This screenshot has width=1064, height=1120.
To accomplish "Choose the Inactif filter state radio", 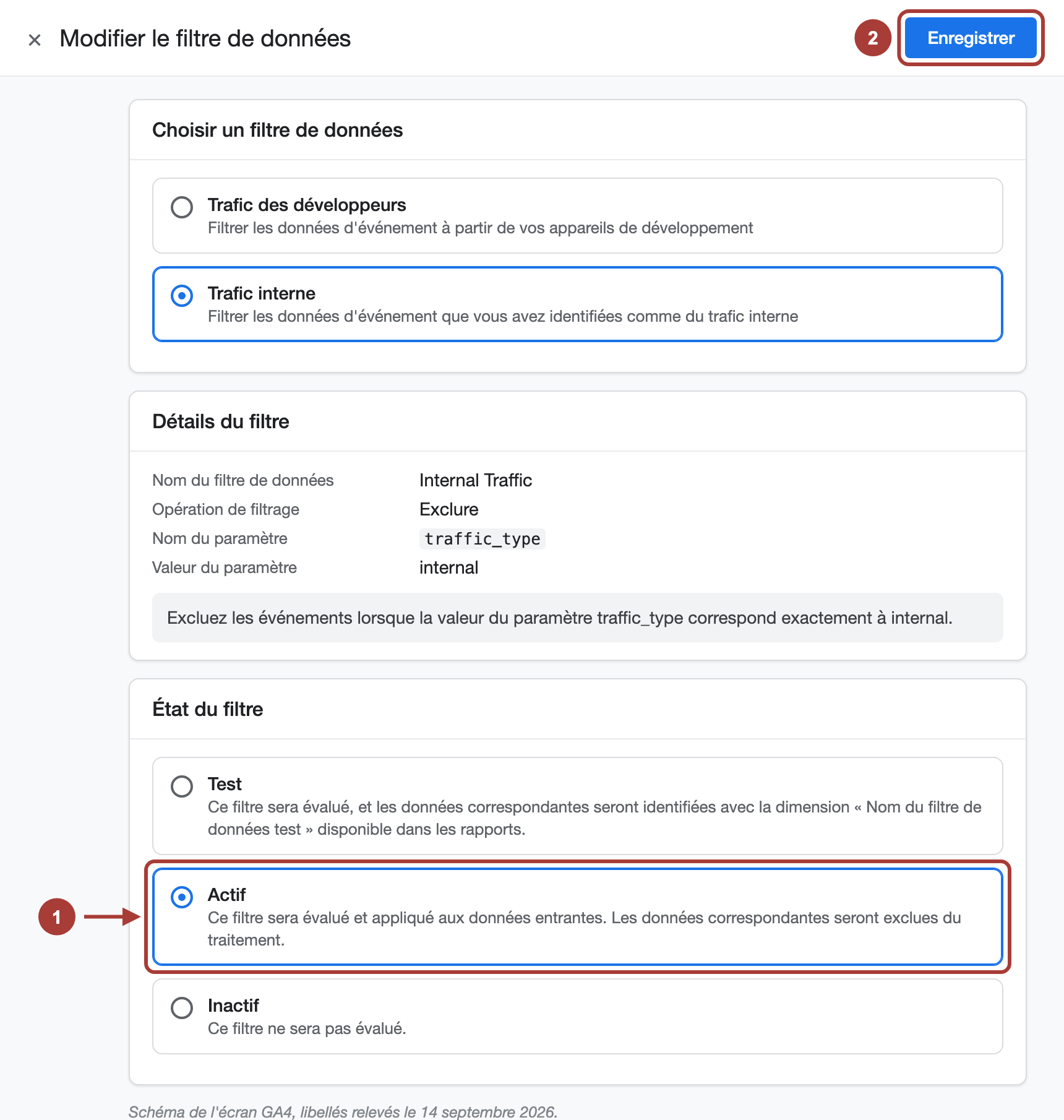I will [182, 1008].
